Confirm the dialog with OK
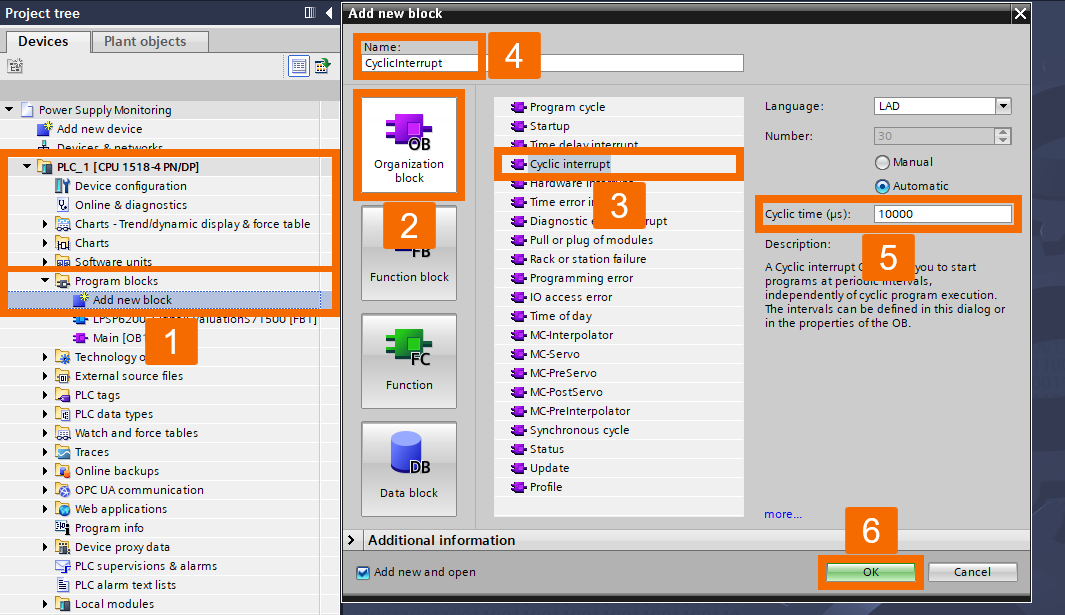The image size is (1065, 615). click(x=871, y=572)
